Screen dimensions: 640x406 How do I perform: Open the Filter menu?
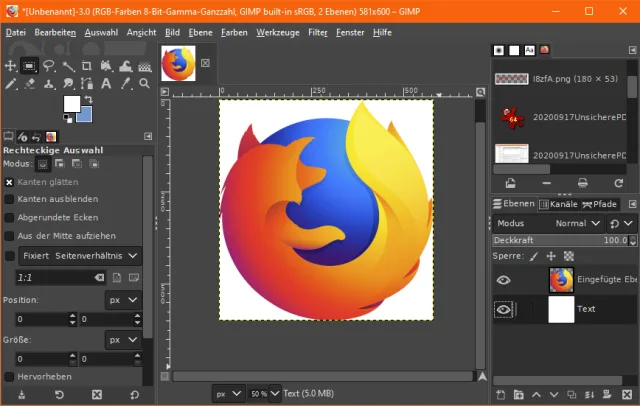[318, 32]
